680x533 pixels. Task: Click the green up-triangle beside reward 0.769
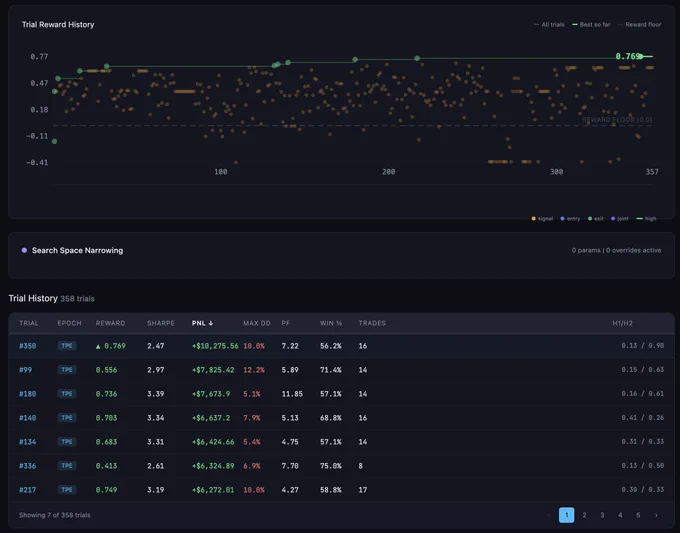(x=98, y=346)
